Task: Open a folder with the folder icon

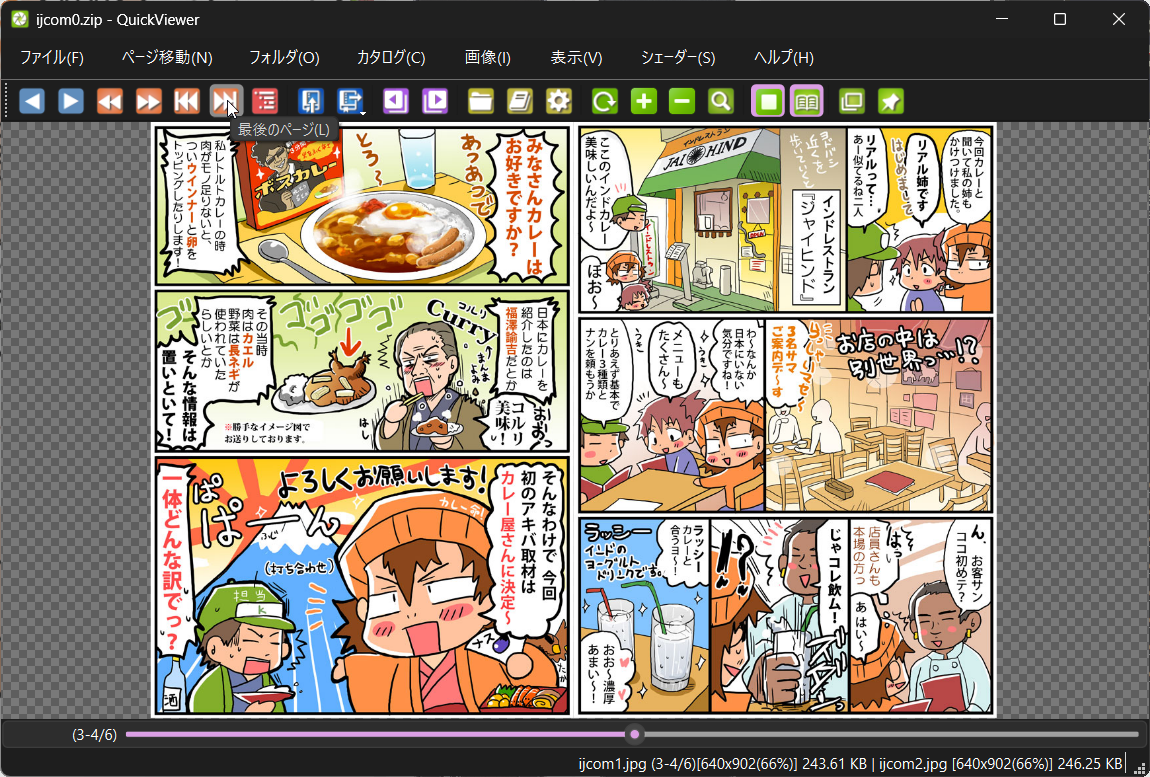Action: (480, 101)
